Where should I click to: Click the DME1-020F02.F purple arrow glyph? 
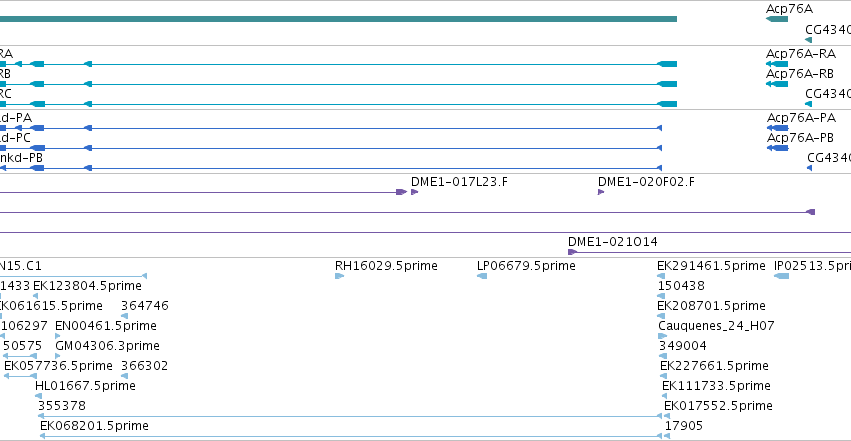click(601, 192)
